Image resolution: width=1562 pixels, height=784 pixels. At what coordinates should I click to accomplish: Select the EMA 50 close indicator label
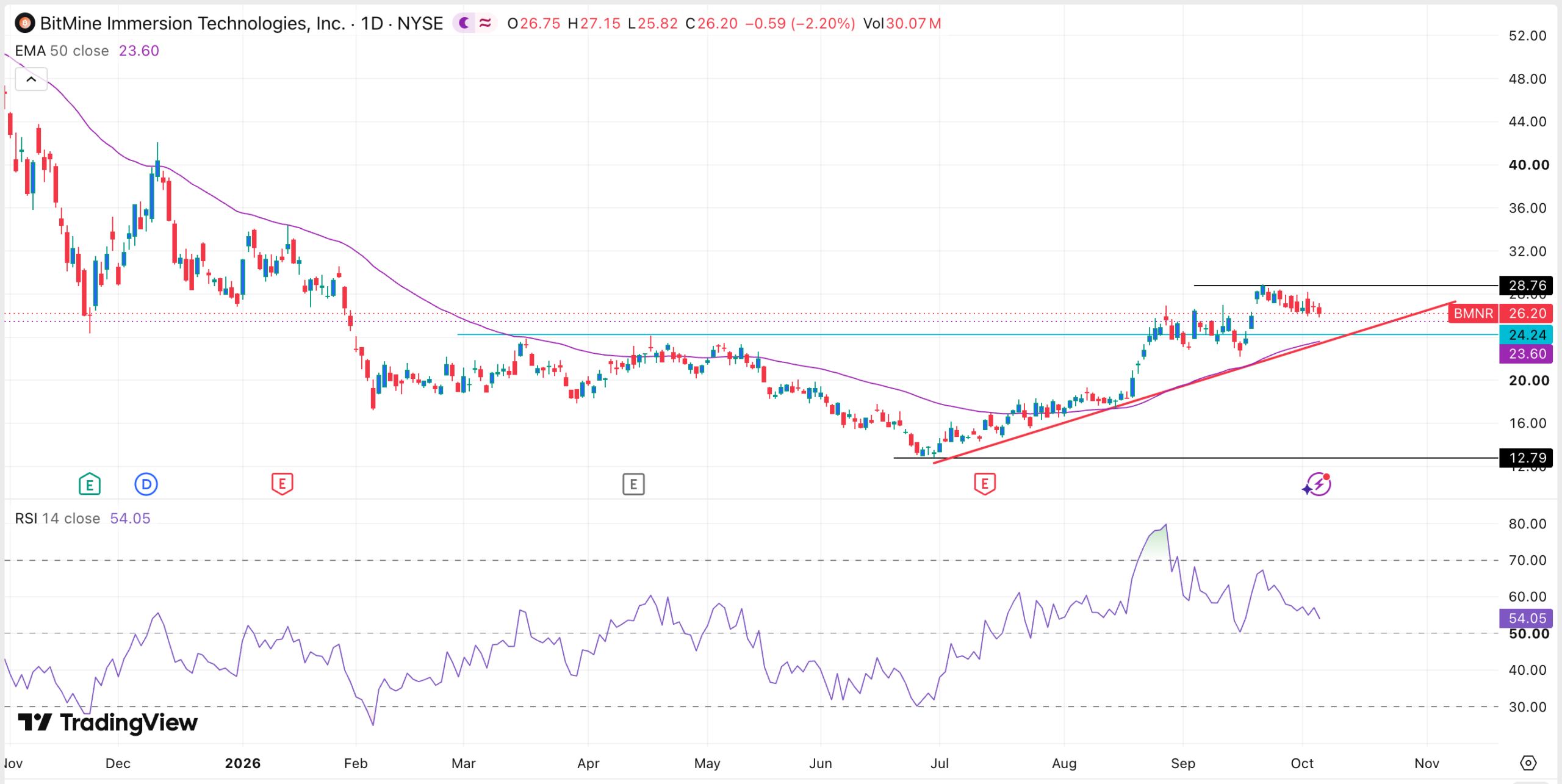tap(62, 51)
